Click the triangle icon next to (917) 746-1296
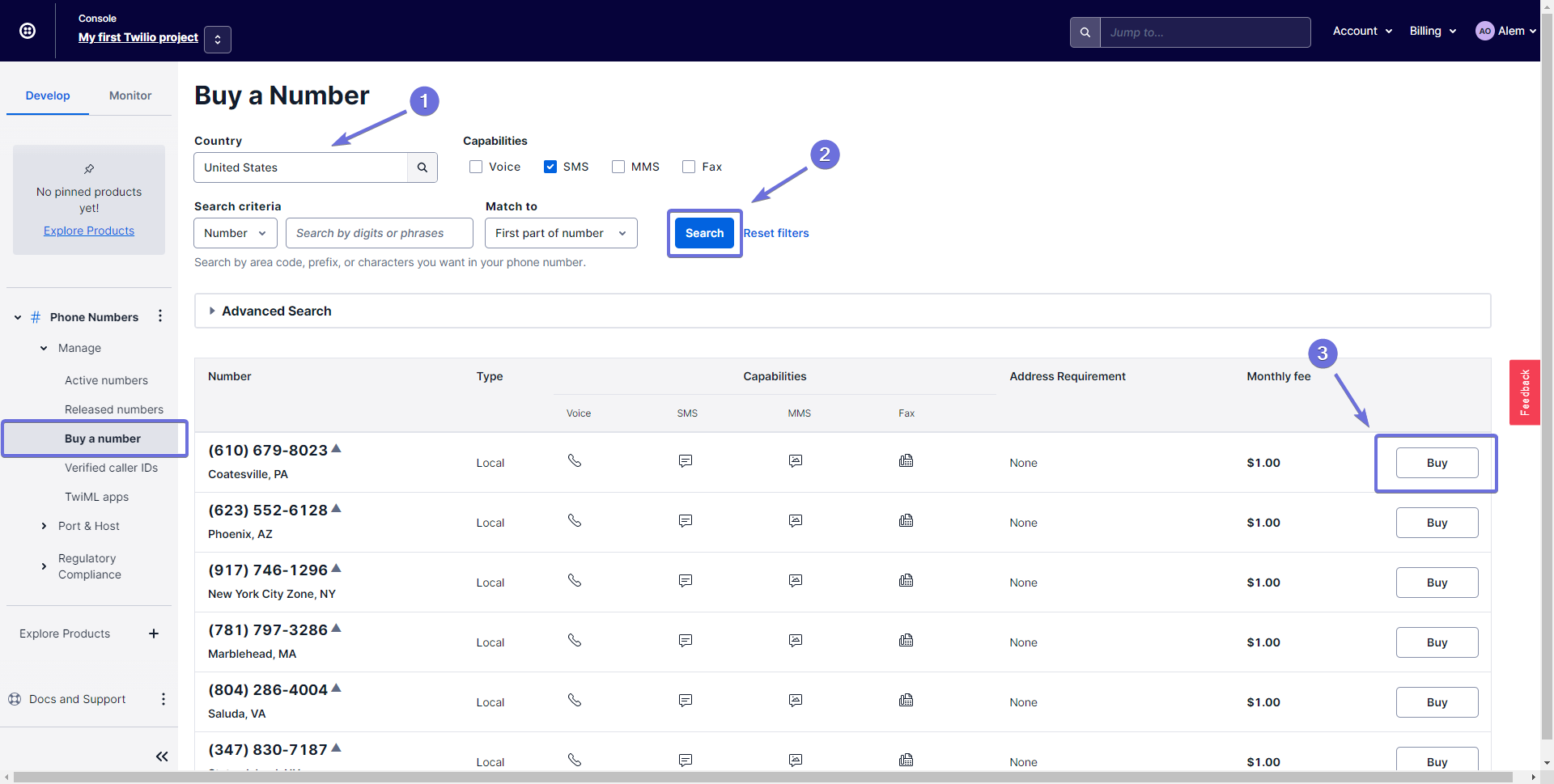 coord(336,568)
